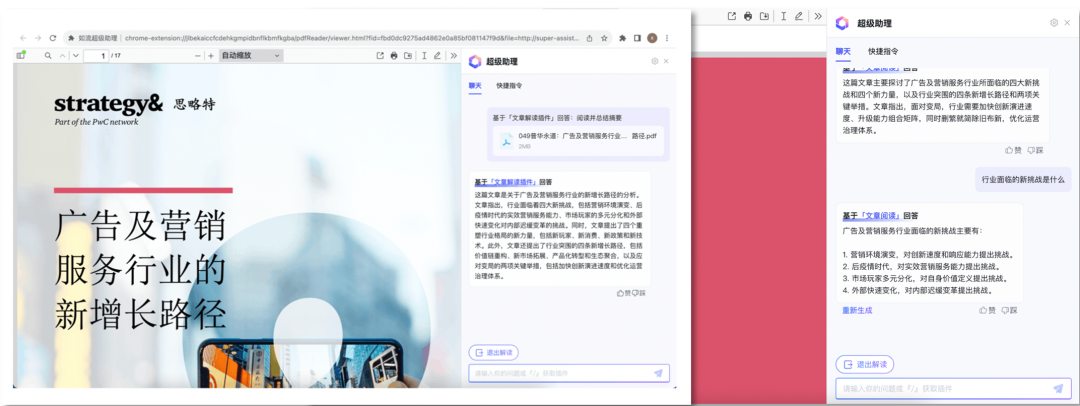Click 退出解读 button in left panel
This screenshot has width=1080, height=406.
pyautogui.click(x=493, y=352)
